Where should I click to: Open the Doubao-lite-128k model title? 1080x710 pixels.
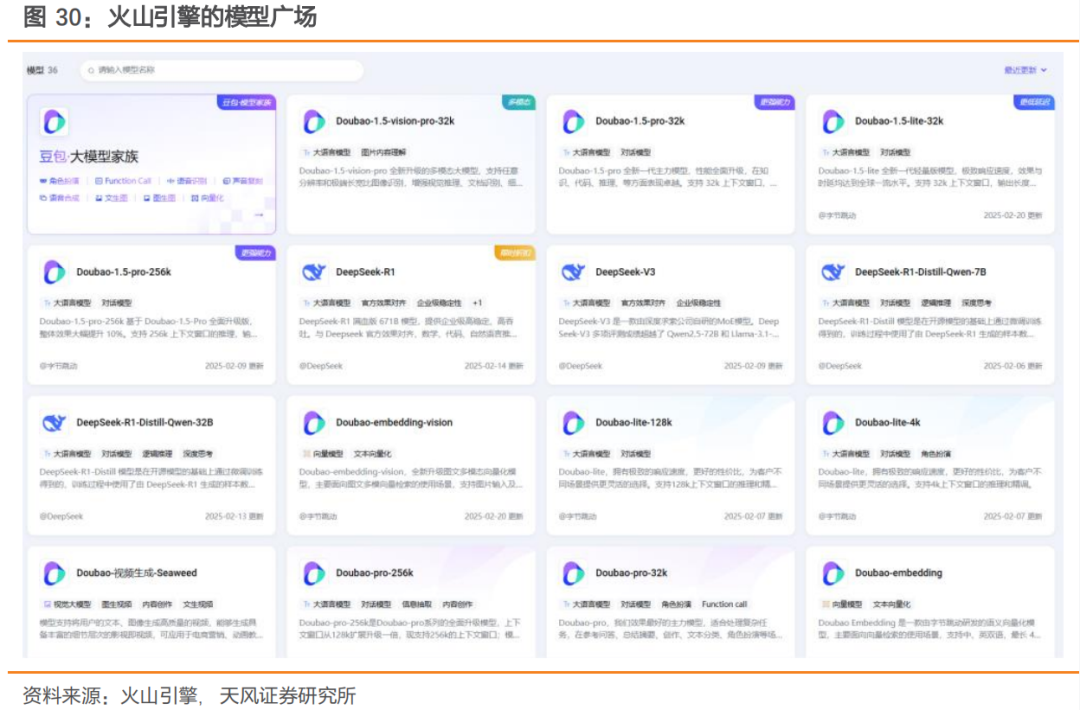click(634, 423)
